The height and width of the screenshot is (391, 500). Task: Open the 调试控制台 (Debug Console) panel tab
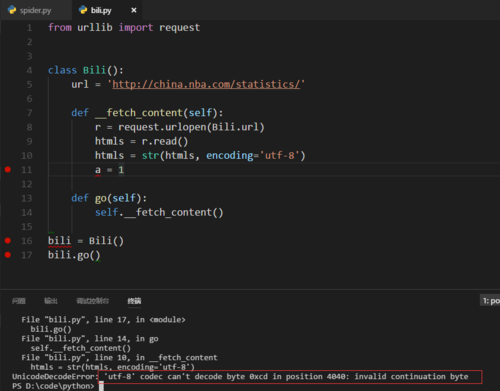click(x=92, y=301)
